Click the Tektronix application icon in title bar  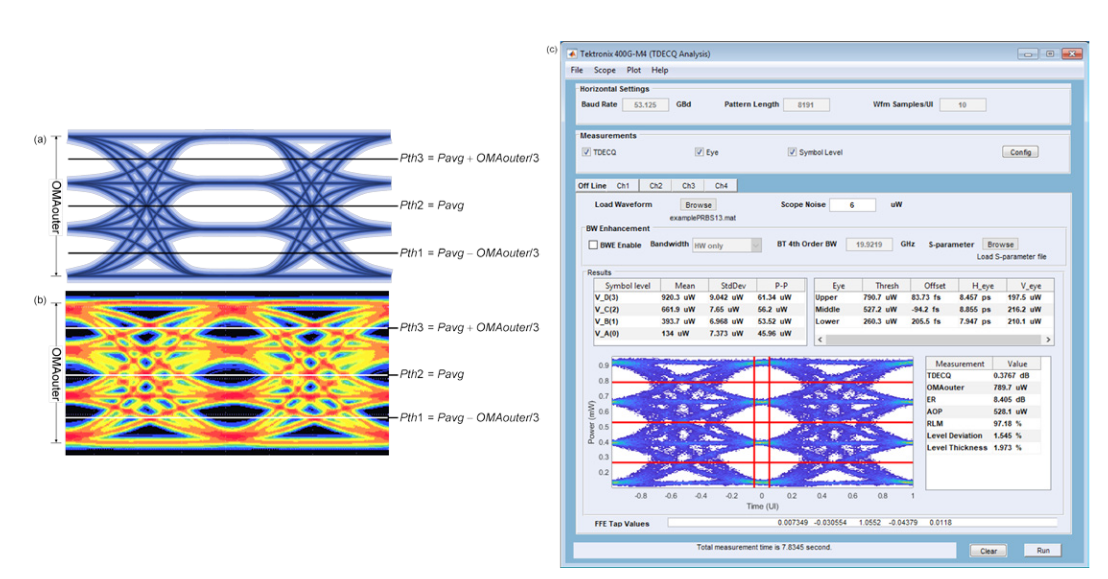[573, 53]
